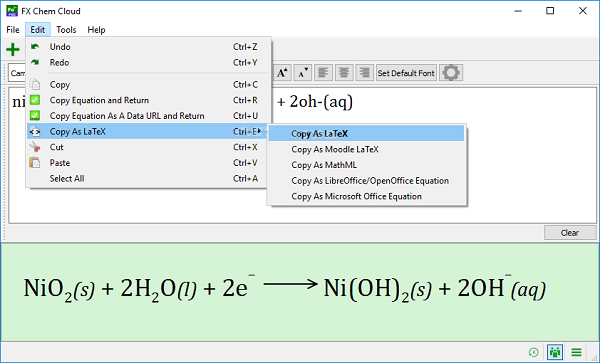Maximize the FX Chem Cloud window

(550, 11)
